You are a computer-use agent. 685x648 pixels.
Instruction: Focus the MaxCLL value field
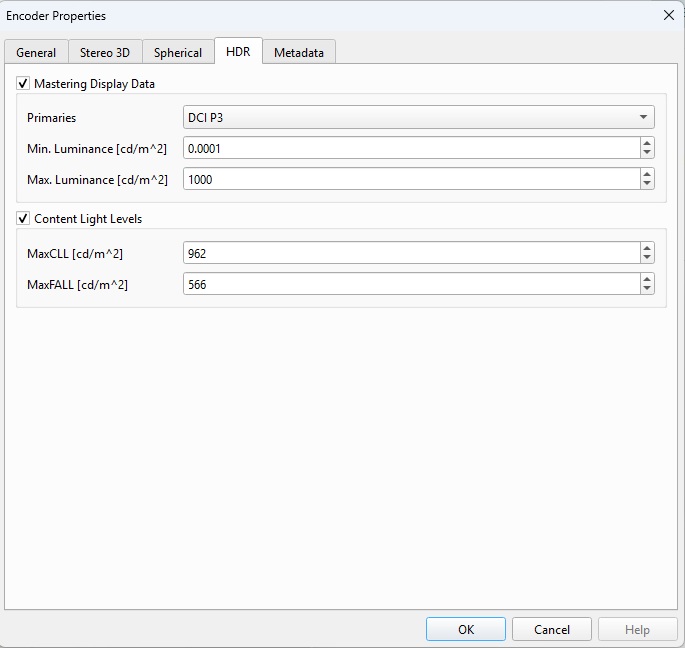click(411, 253)
